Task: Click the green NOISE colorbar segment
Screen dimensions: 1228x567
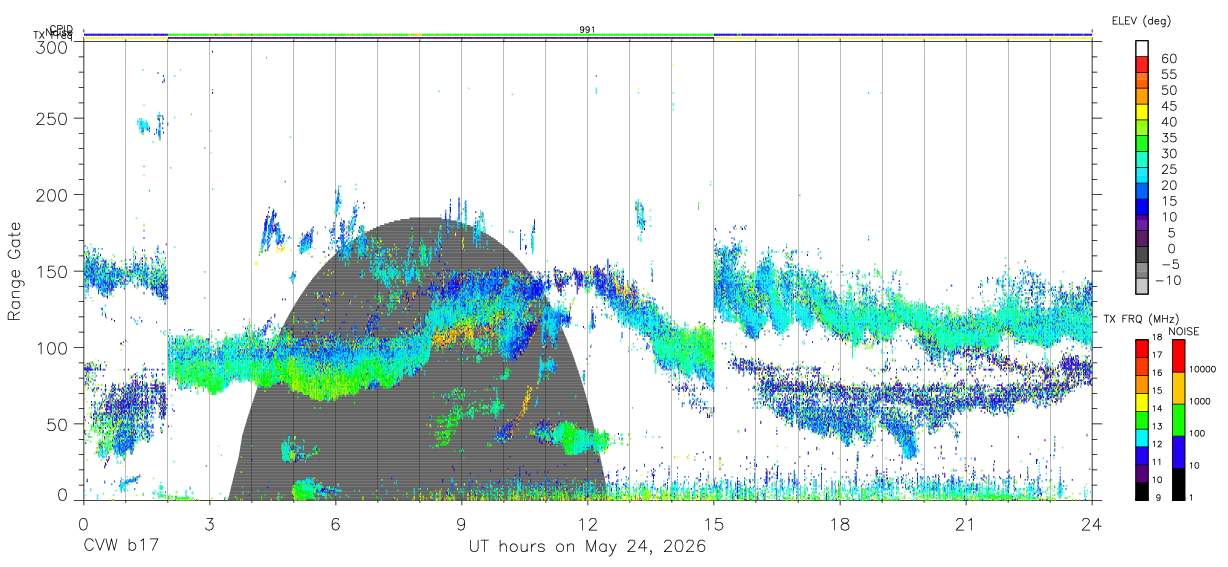Action: [x=1179, y=420]
